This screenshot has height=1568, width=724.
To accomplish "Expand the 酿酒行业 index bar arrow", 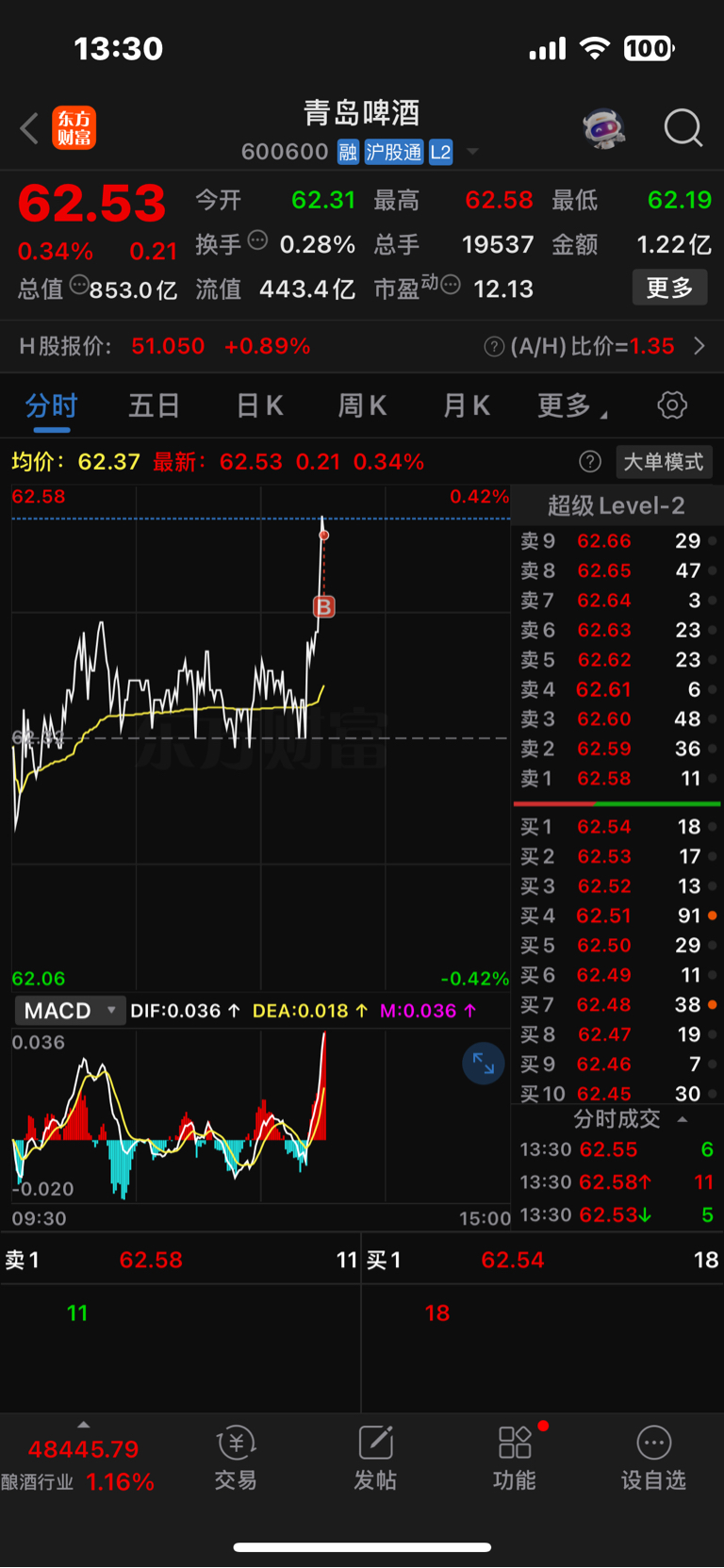I will (83, 1425).
